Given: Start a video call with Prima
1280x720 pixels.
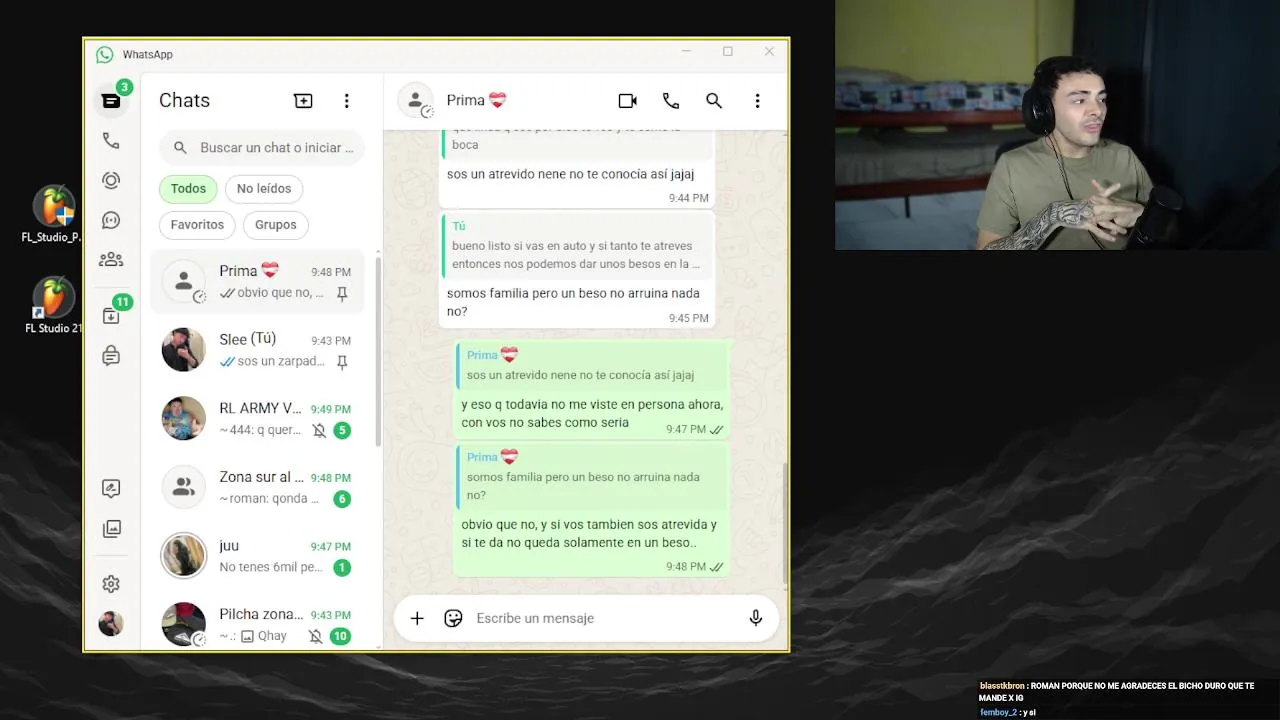Looking at the screenshot, I should click(x=627, y=101).
